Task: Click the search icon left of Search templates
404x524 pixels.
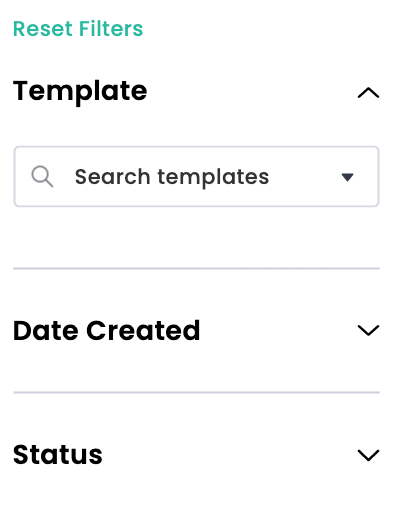Action: 42,176
